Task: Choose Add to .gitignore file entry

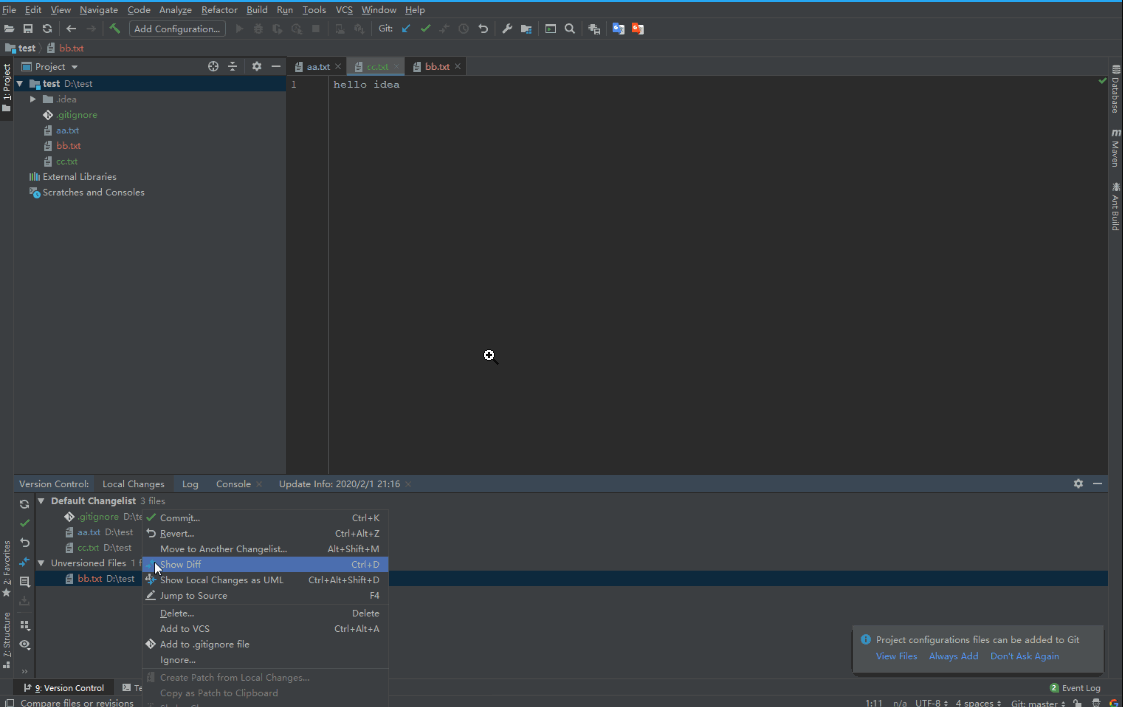Action: [265, 645]
